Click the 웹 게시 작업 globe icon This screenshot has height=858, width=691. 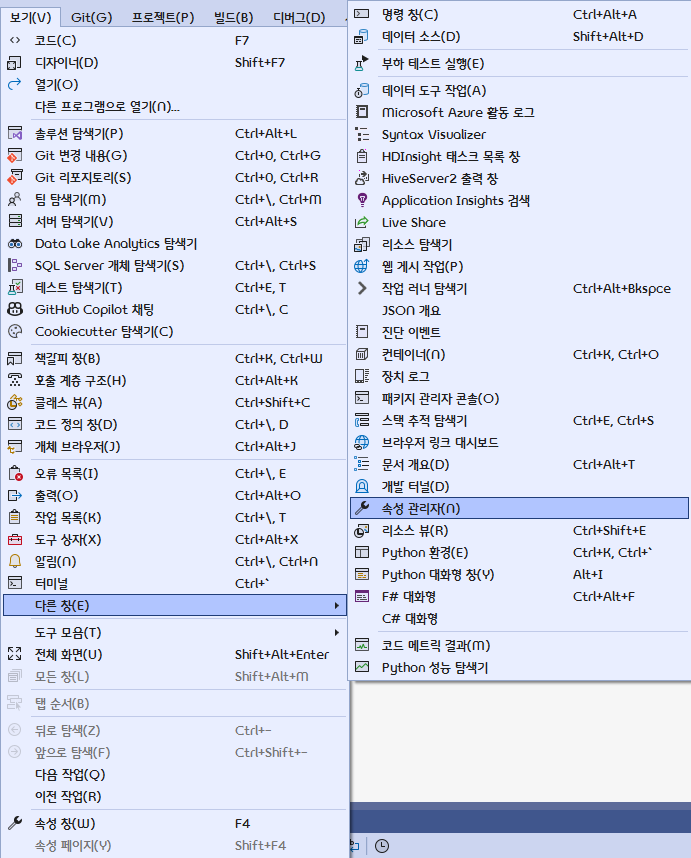coord(362,266)
